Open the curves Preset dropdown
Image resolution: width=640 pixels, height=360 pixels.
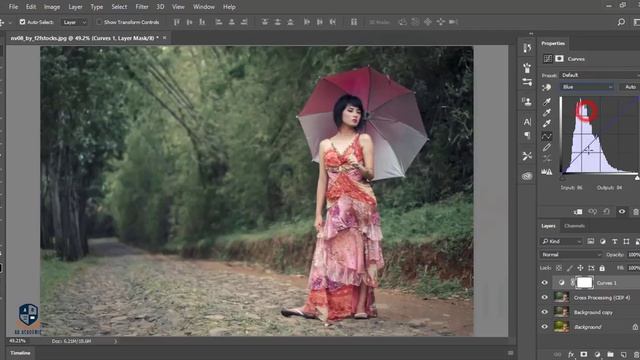(599, 75)
